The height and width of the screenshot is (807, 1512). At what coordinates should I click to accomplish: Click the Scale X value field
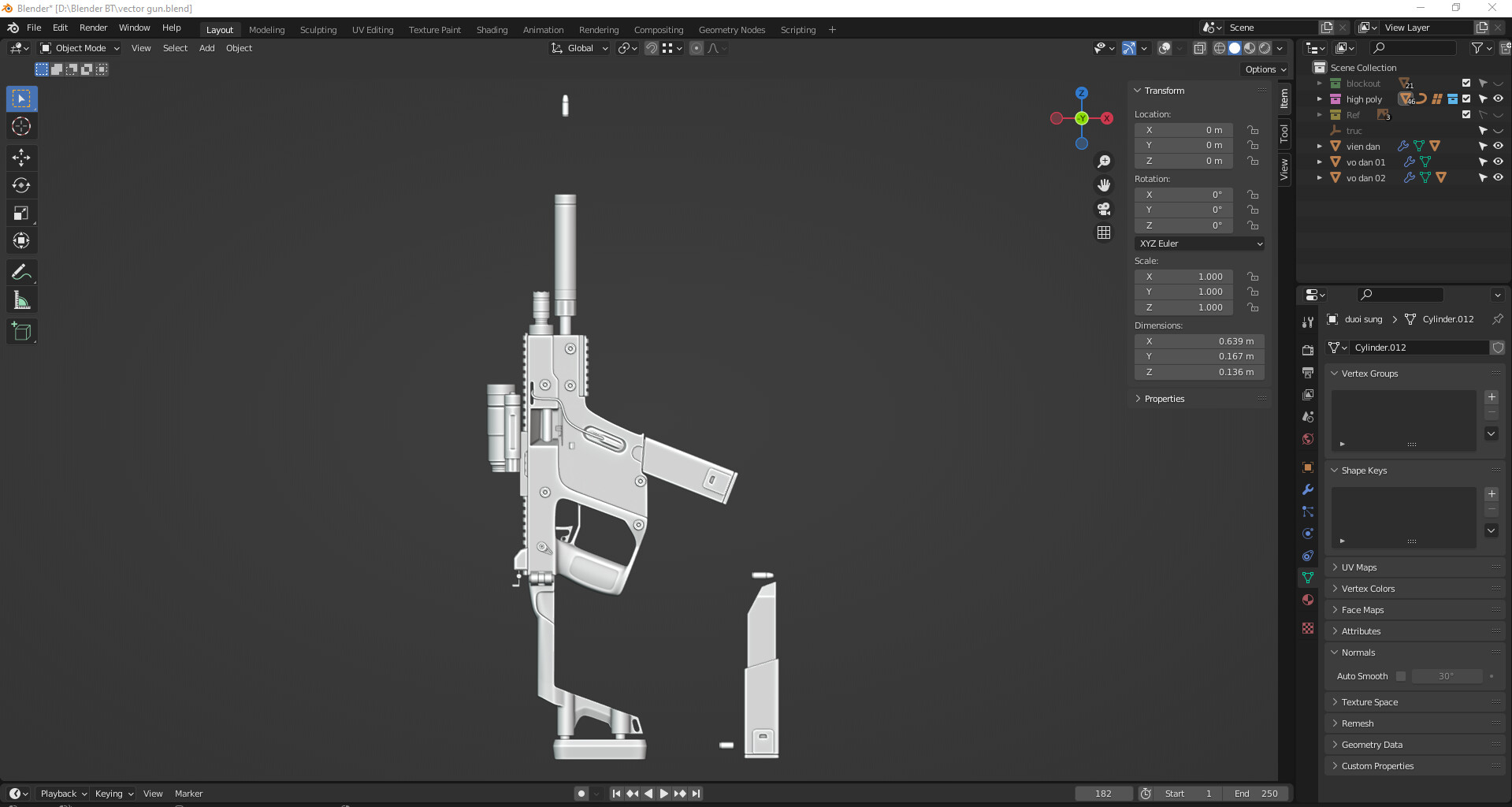(1183, 277)
